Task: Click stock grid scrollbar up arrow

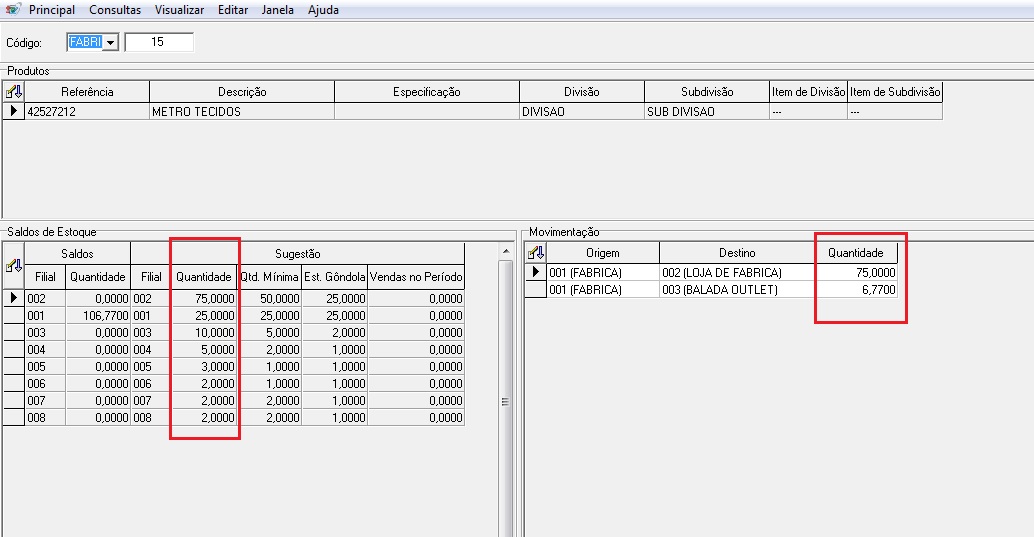Action: click(506, 251)
